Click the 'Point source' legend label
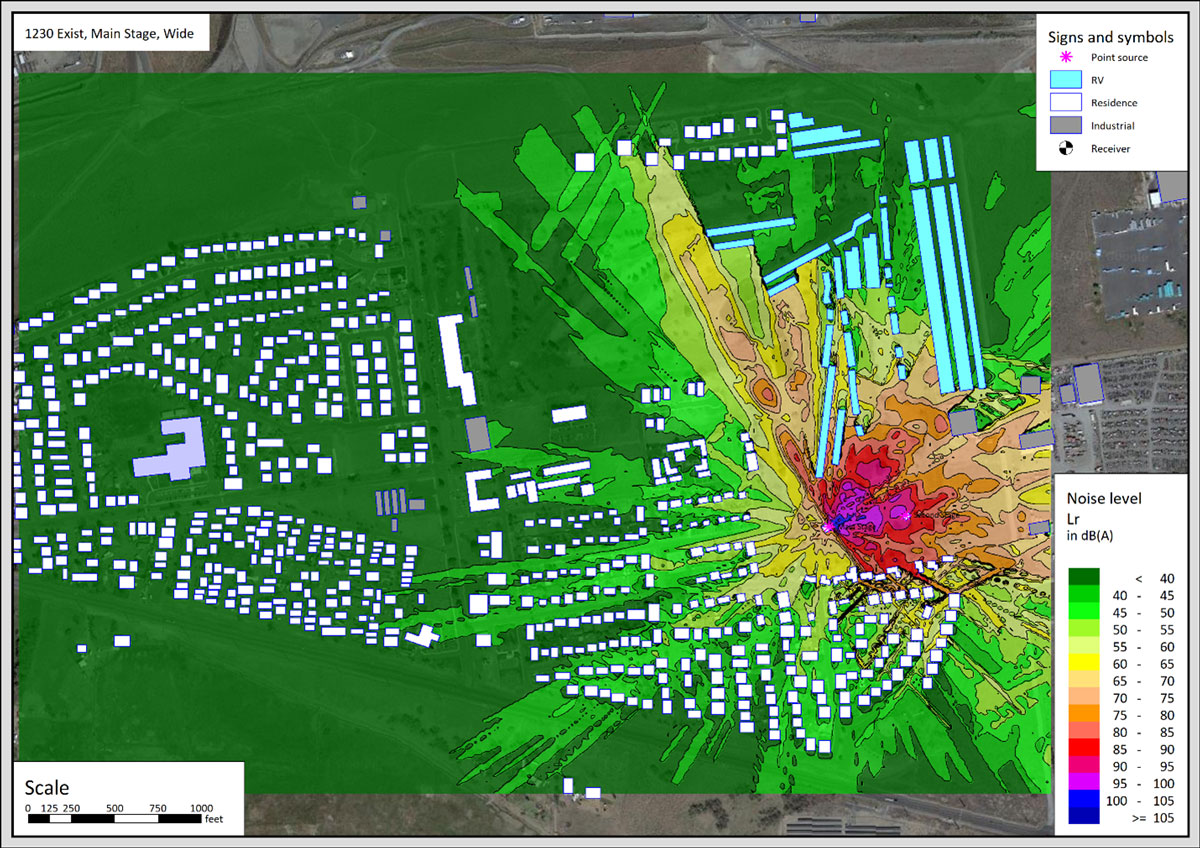 coord(1119,57)
